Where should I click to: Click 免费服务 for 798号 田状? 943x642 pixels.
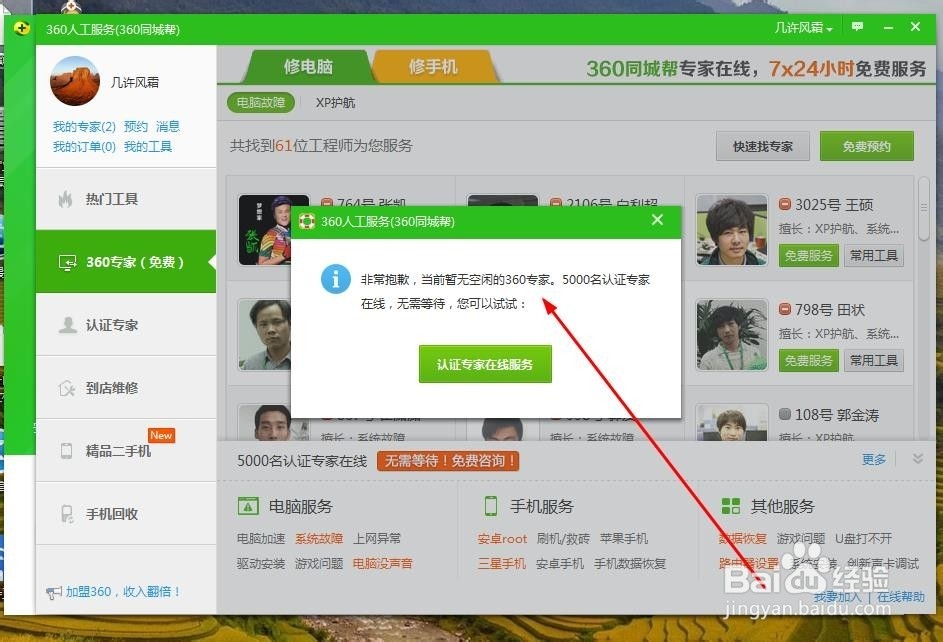pos(809,360)
